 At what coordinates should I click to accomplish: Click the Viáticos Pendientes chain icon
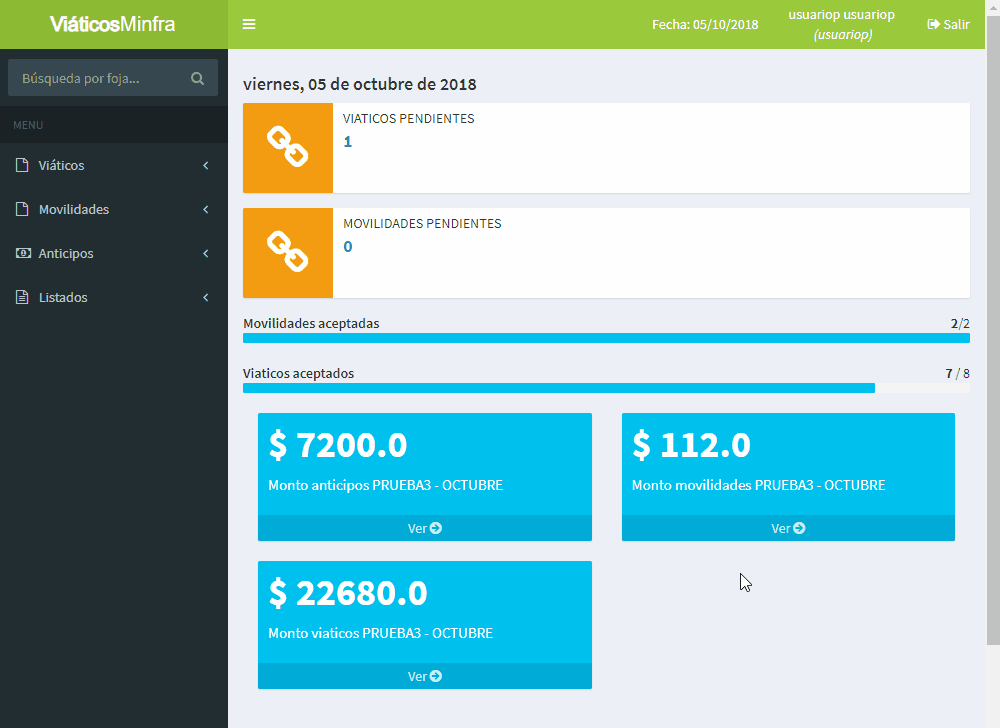[287, 148]
